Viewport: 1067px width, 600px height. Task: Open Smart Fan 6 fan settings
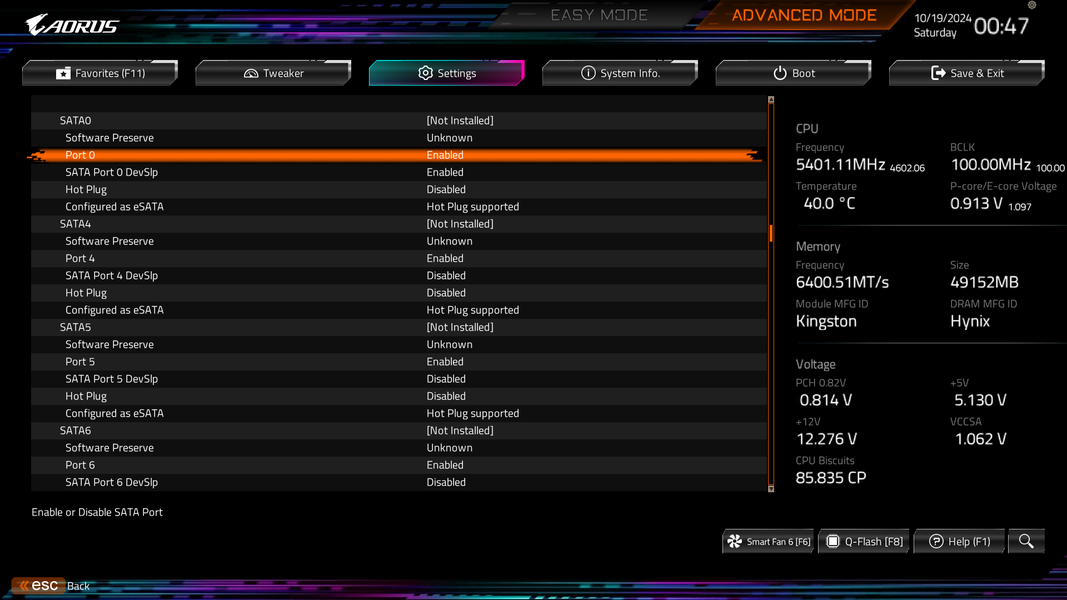coord(768,541)
